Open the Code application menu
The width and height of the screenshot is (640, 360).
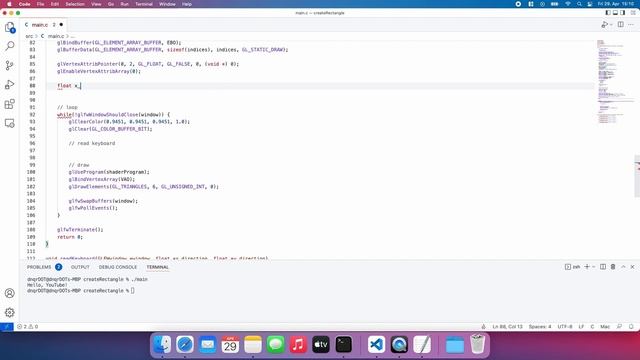[x=24, y=4]
